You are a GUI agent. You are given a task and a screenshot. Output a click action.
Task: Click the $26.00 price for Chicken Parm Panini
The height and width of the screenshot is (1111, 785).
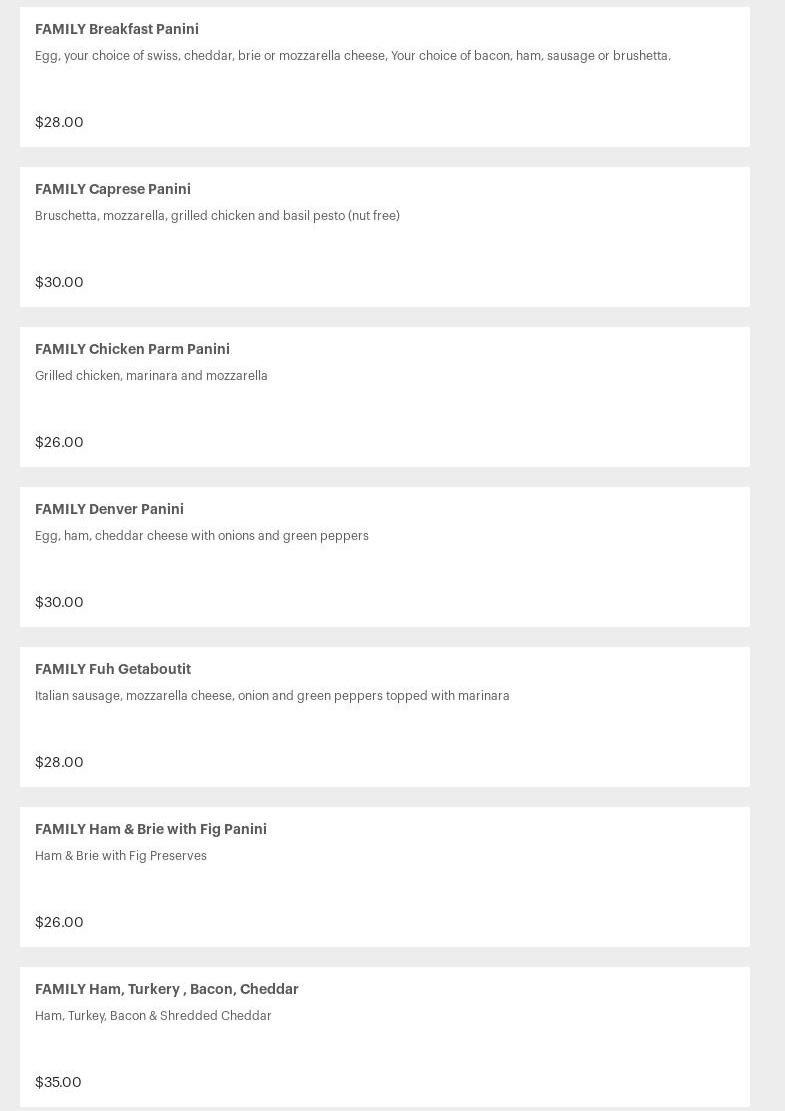point(59,442)
